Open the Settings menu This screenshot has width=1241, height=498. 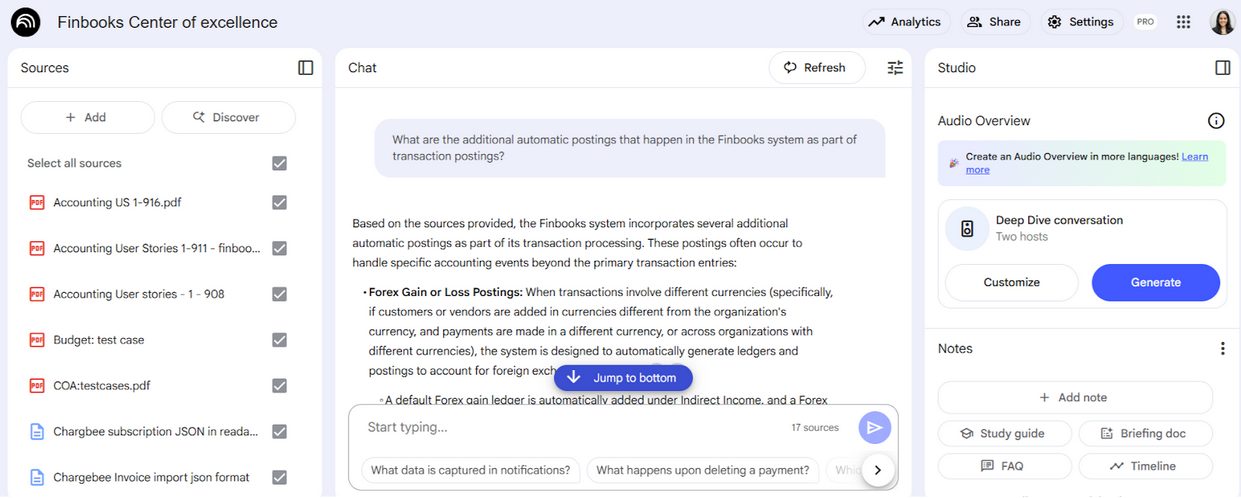[1080, 22]
